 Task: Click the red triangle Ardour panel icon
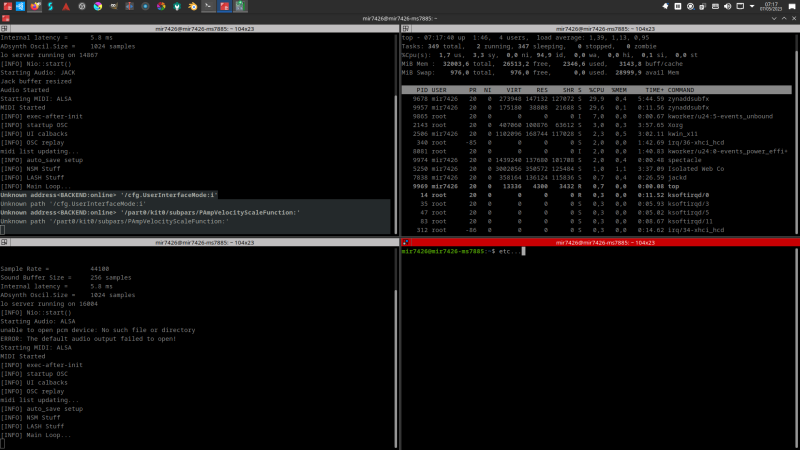click(66, 7)
